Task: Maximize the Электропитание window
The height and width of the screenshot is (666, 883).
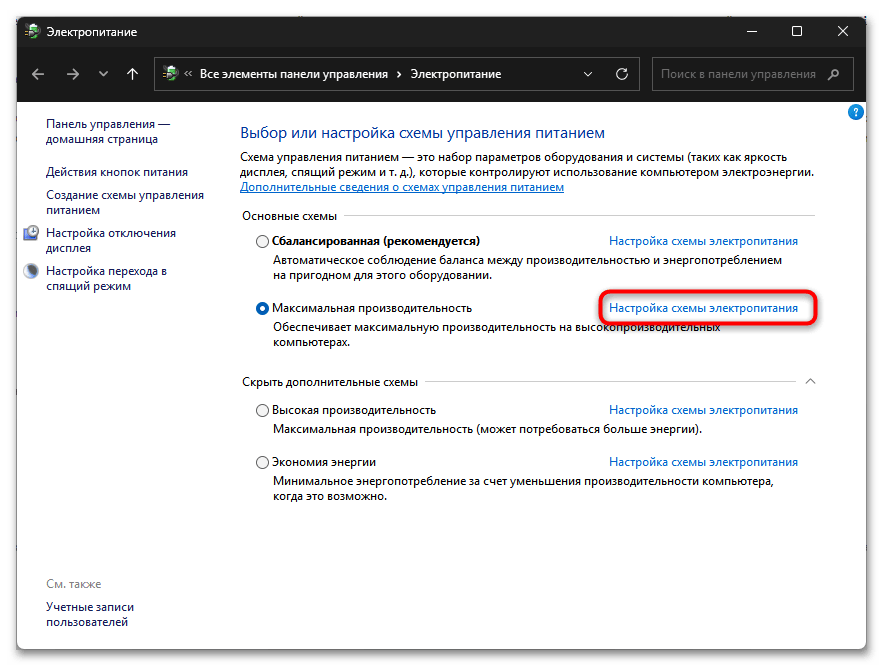Action: (797, 31)
